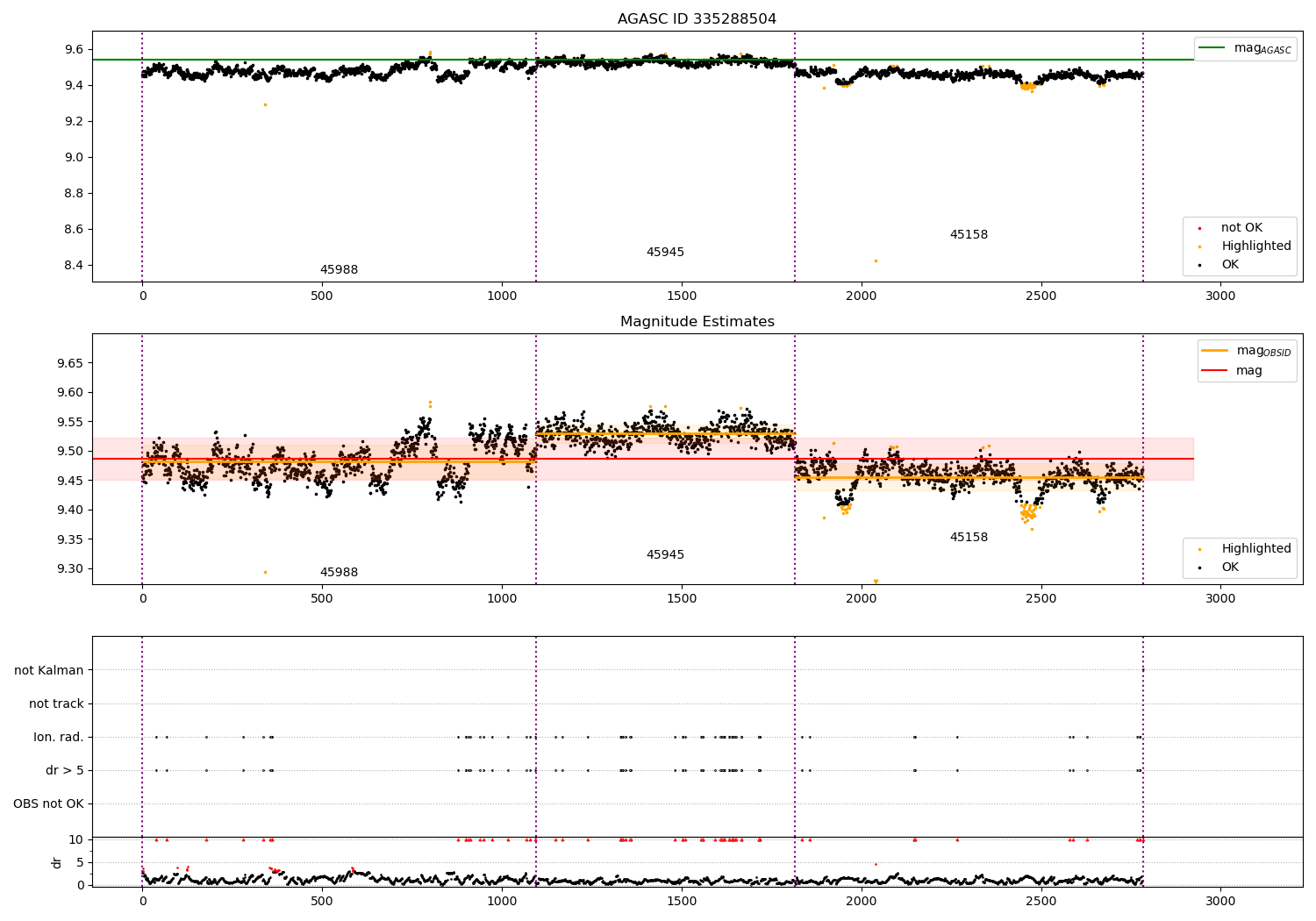Click 'Highlighted' in the top plot legend
1316x921 pixels.
click(x=1256, y=246)
